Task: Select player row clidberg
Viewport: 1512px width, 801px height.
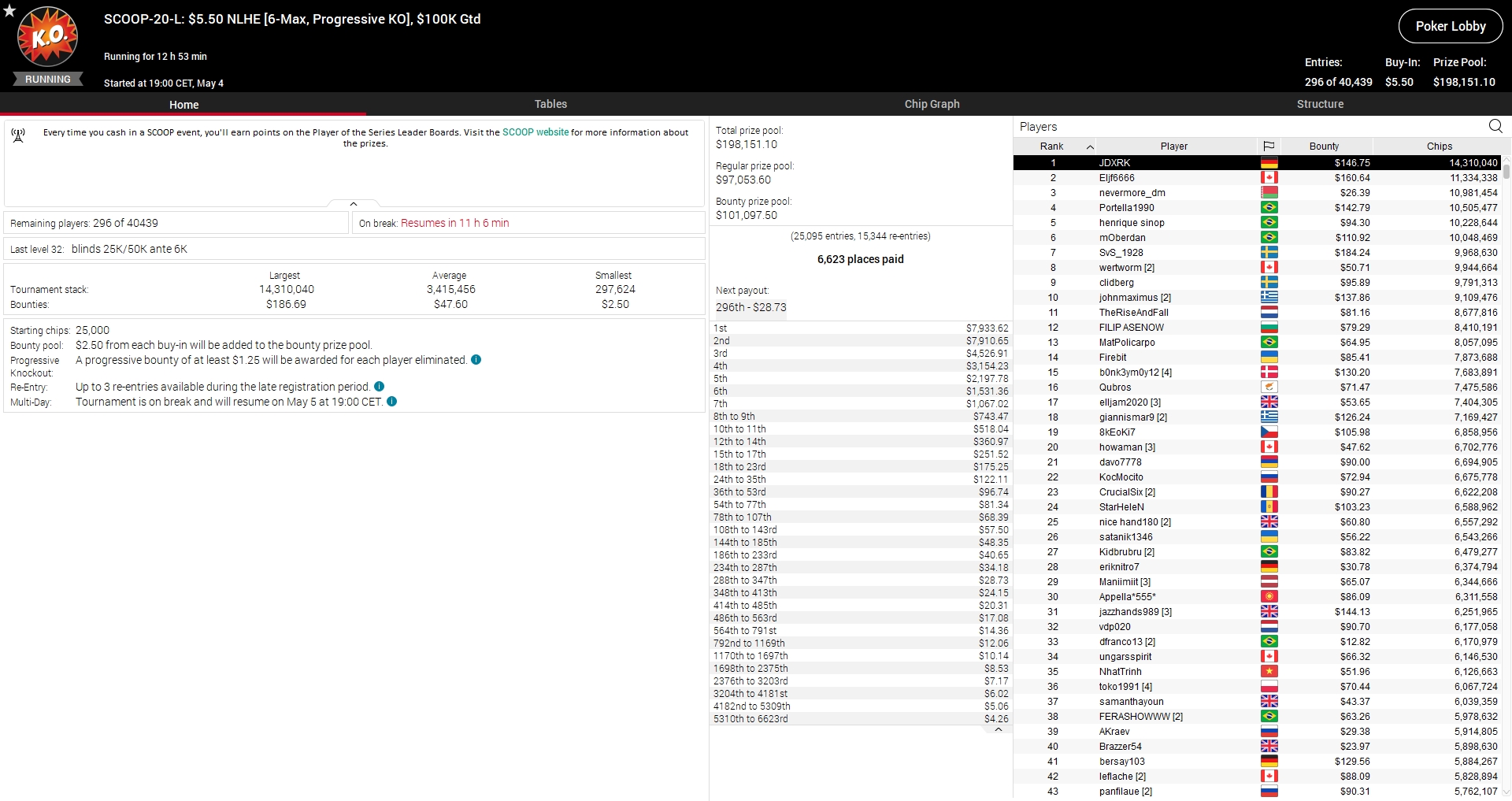Action: pyautogui.click(x=1257, y=283)
